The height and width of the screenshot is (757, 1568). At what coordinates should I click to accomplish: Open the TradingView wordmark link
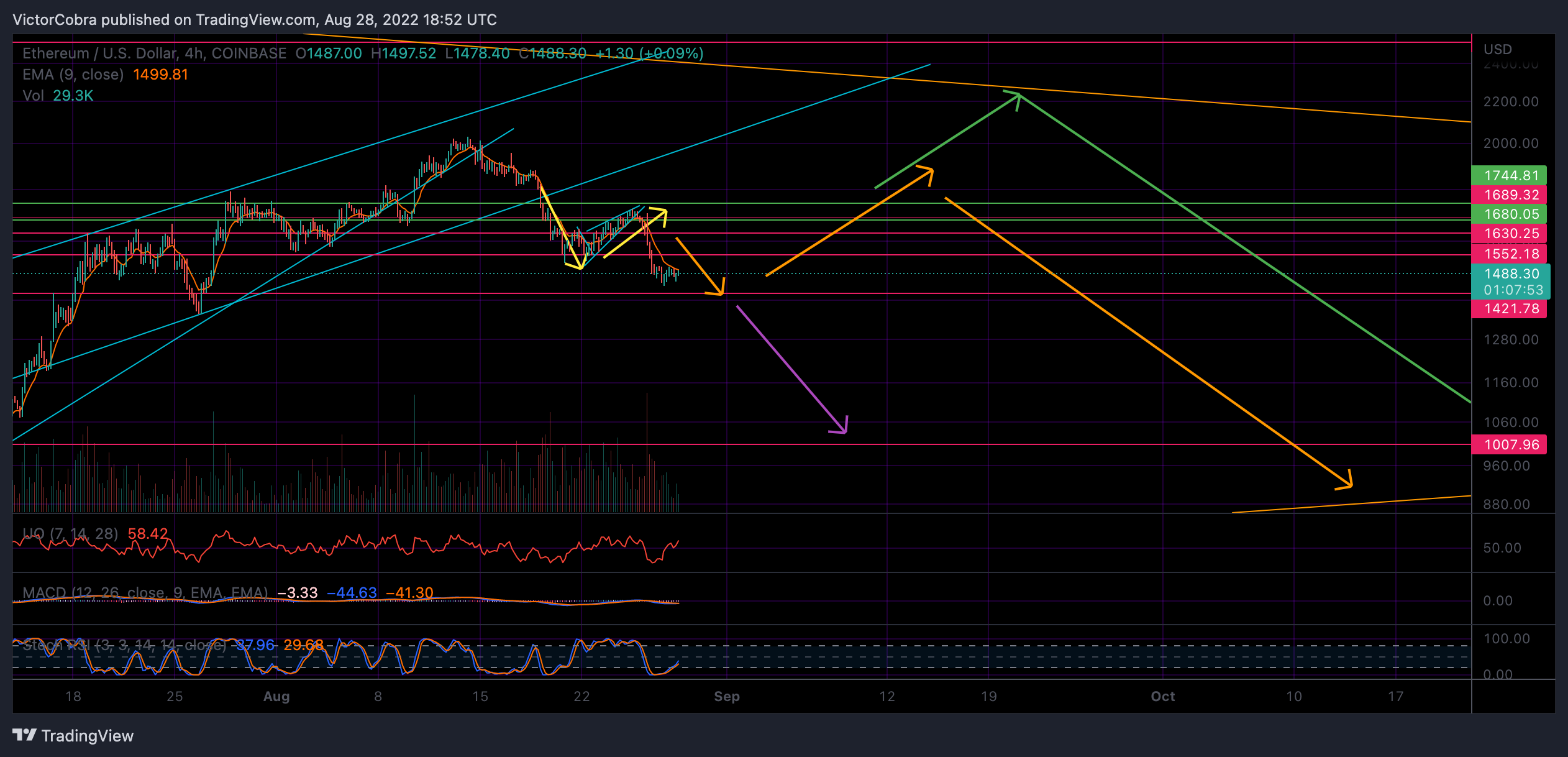(87, 736)
